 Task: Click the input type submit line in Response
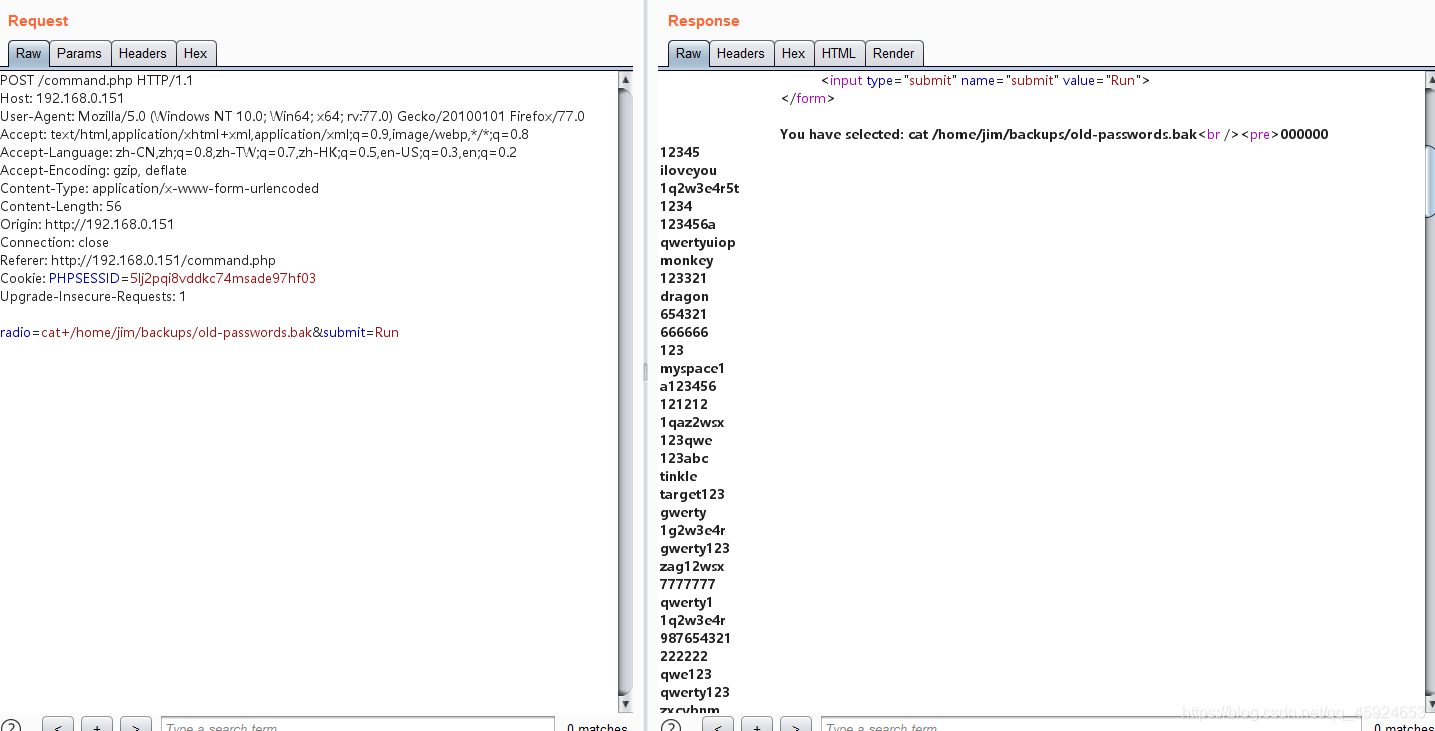click(x=985, y=80)
